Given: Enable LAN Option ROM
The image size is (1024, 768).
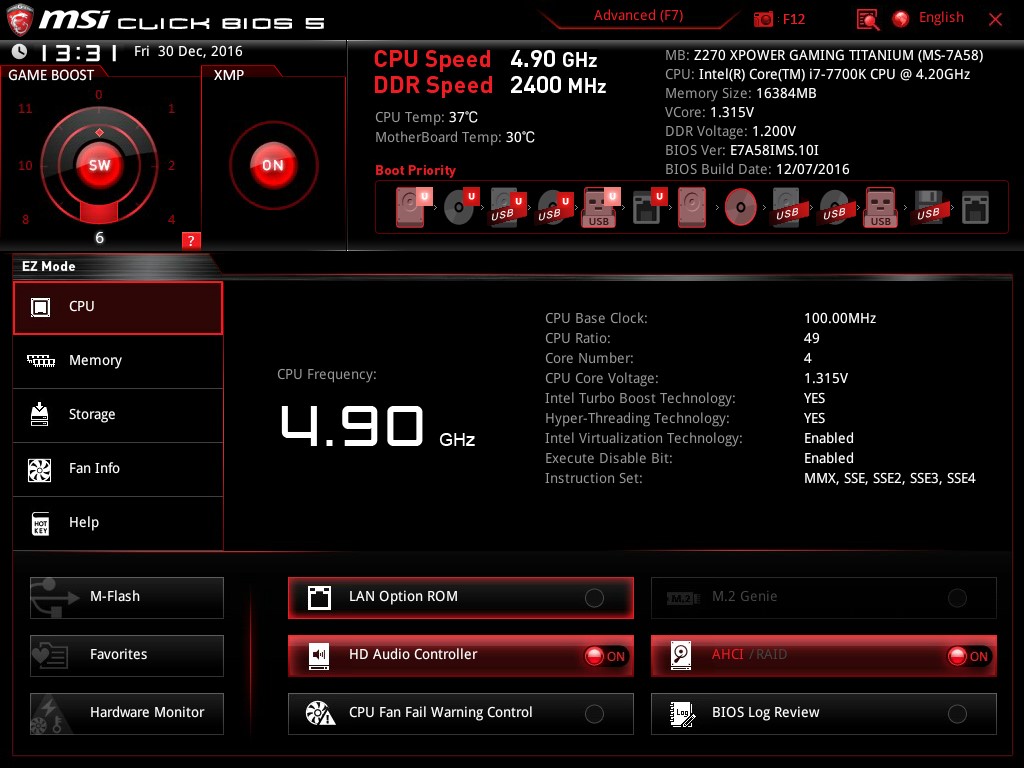Looking at the screenshot, I should [x=594, y=598].
